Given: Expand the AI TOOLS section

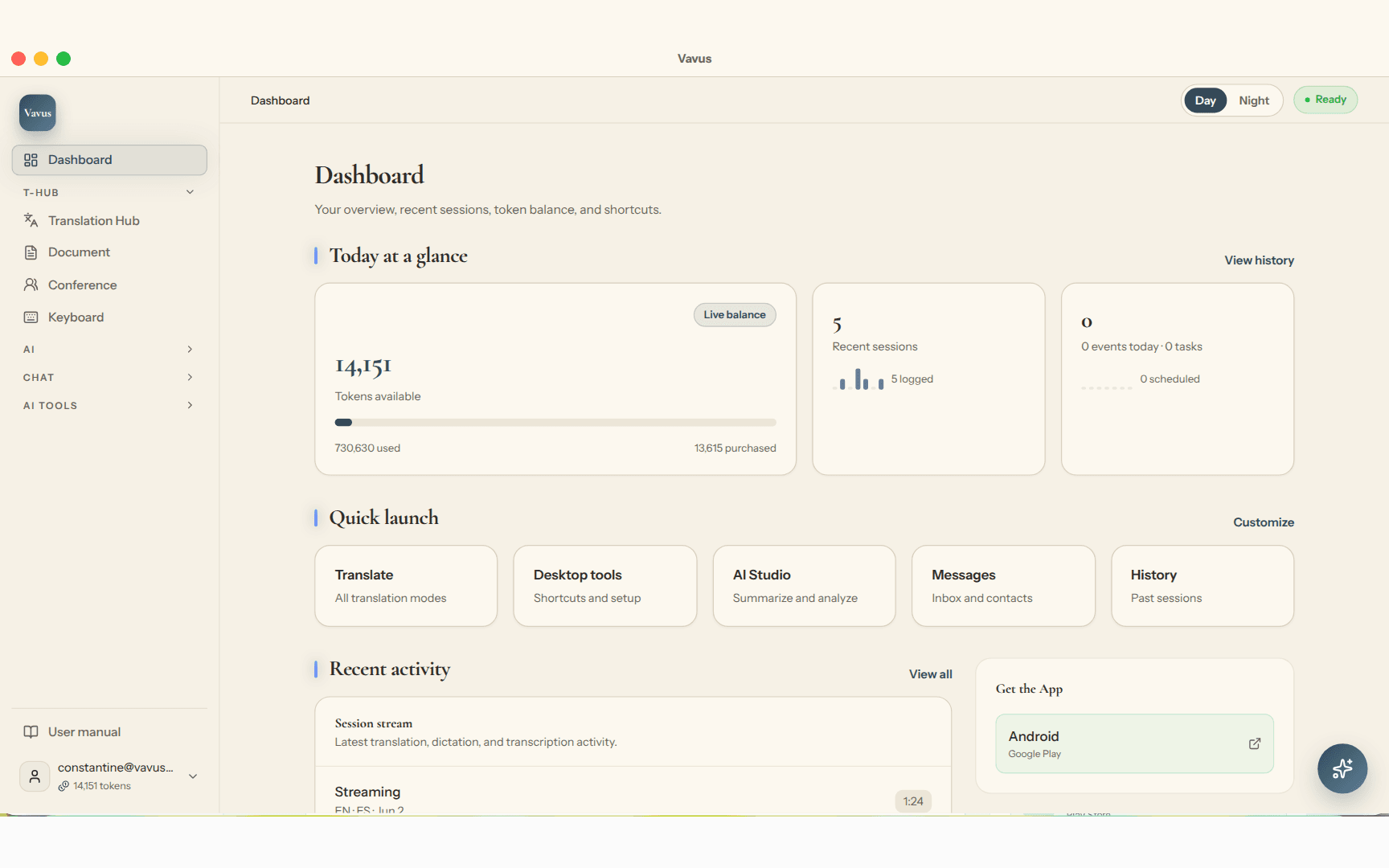Looking at the screenshot, I should [x=109, y=406].
